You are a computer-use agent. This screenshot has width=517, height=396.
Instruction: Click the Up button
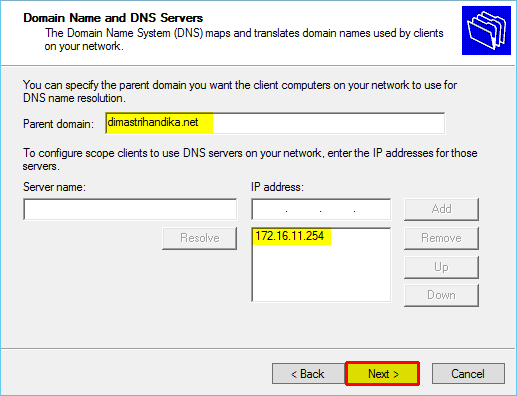441,267
